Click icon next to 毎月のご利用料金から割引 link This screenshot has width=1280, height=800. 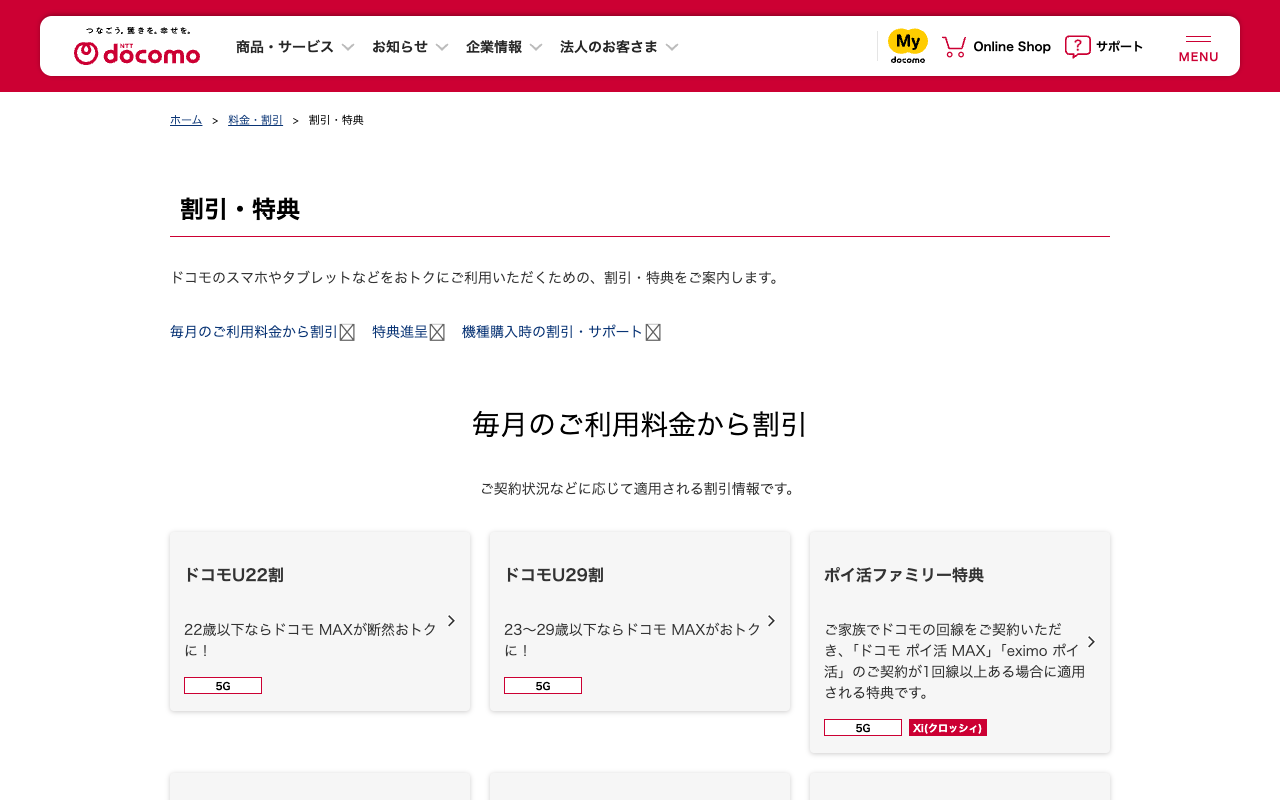click(347, 332)
